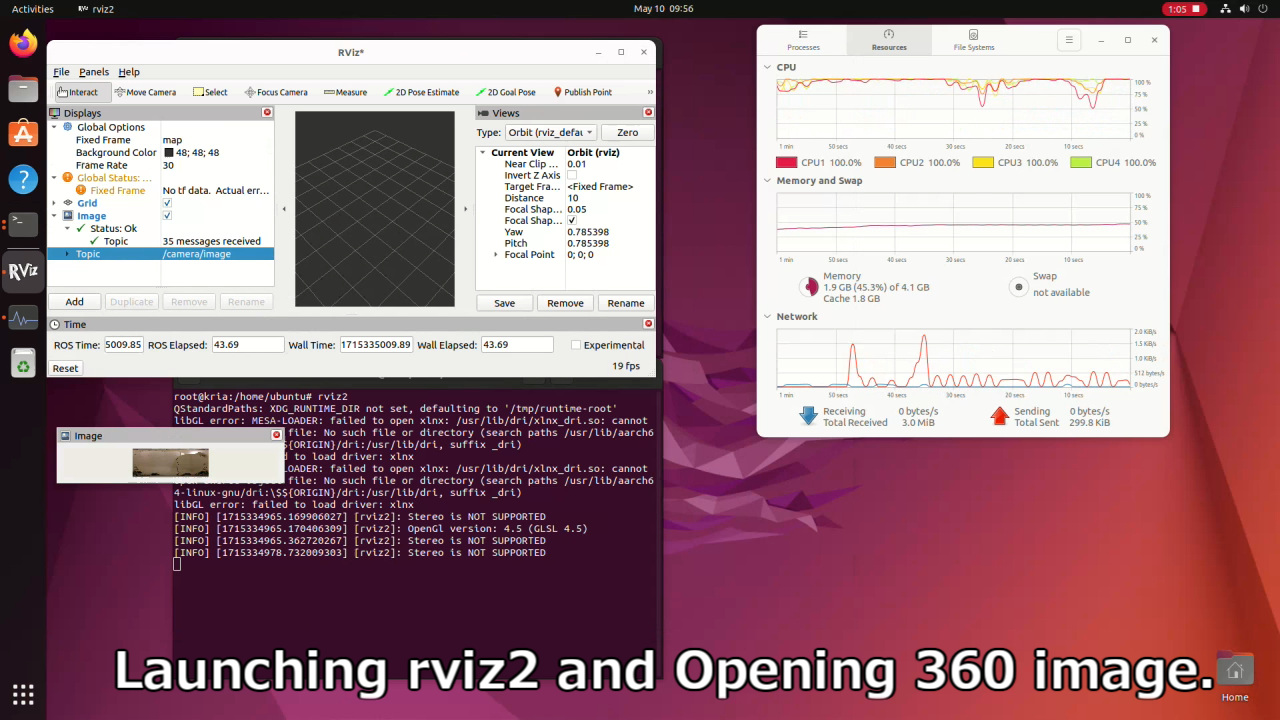Viewport: 1280px width, 720px height.
Task: Open Firefox from the Ubuntu dock
Action: [x=23, y=43]
